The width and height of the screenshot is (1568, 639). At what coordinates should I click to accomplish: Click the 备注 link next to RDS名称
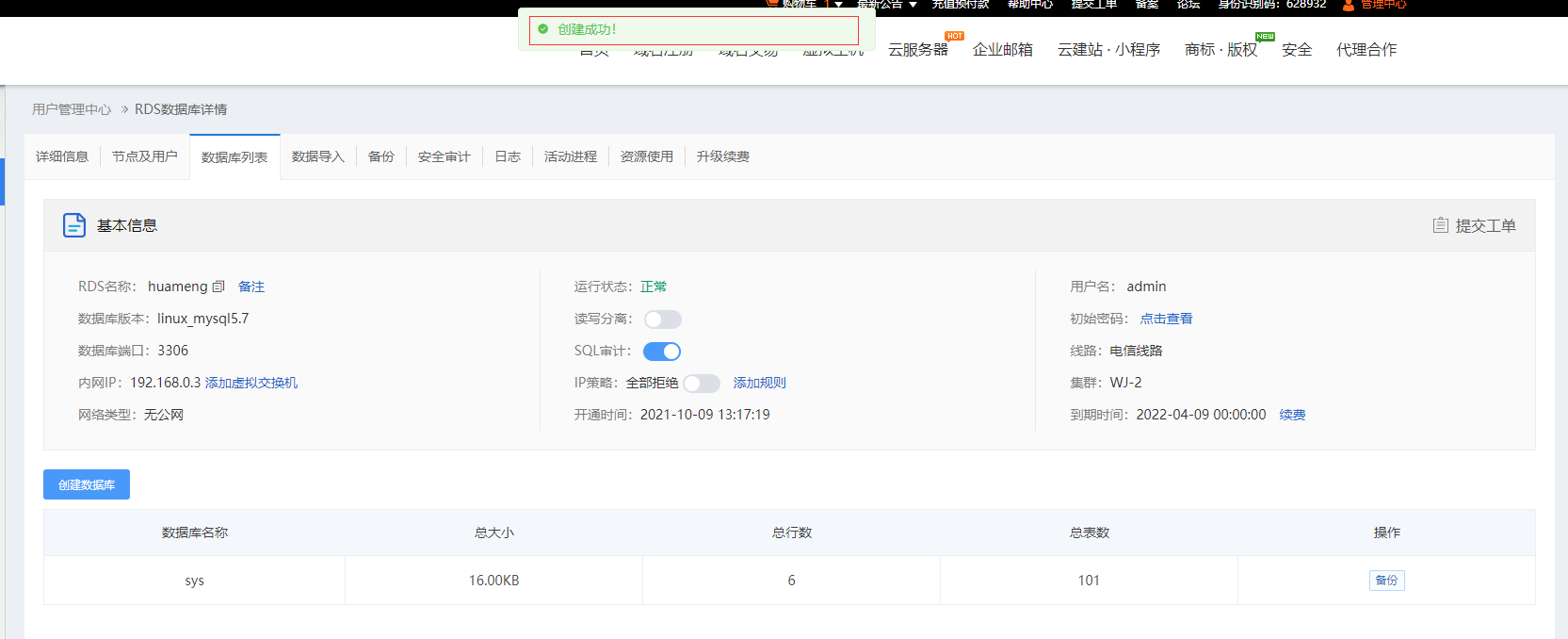[251, 287]
